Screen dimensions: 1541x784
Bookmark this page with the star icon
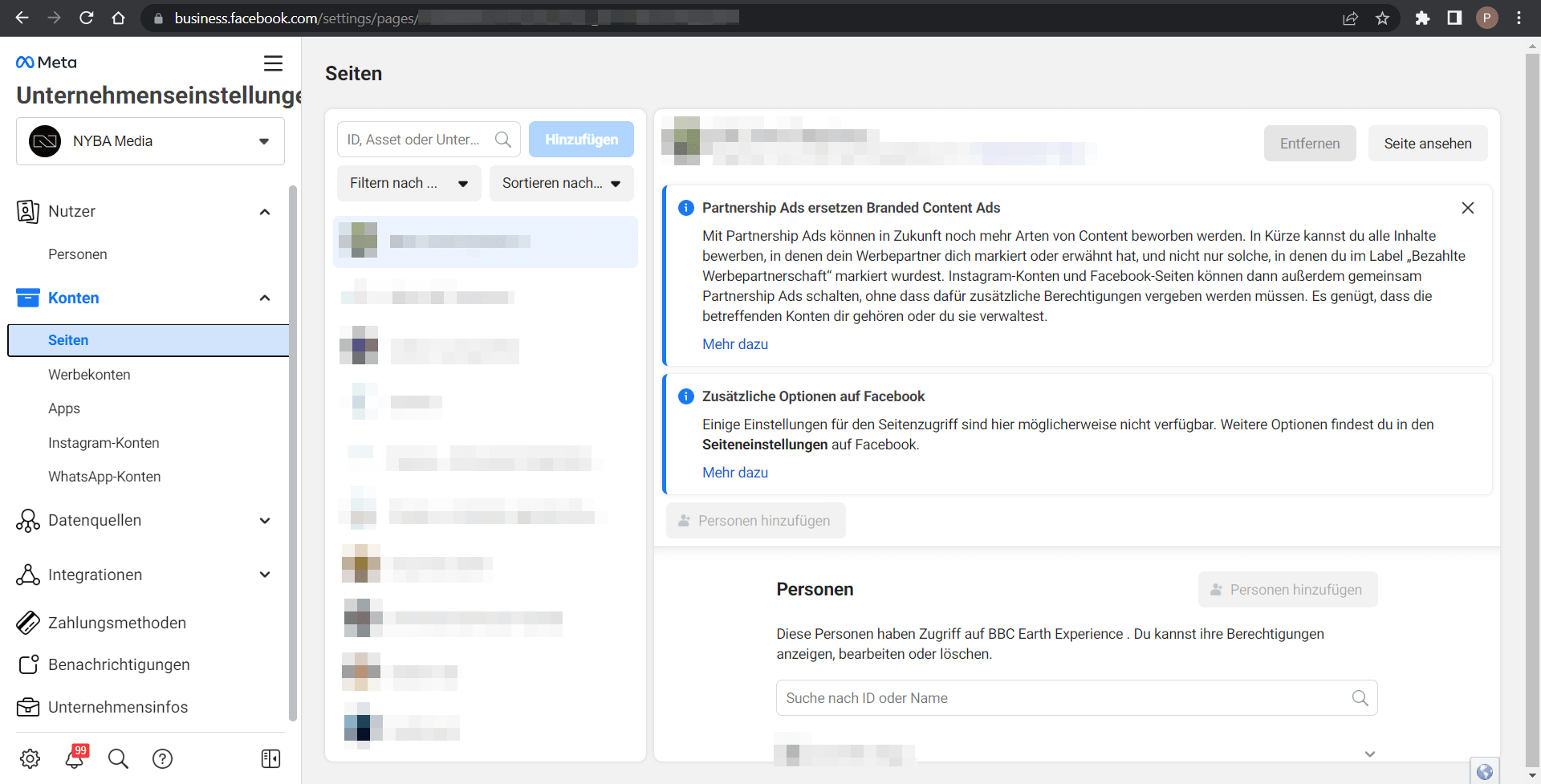[x=1382, y=18]
